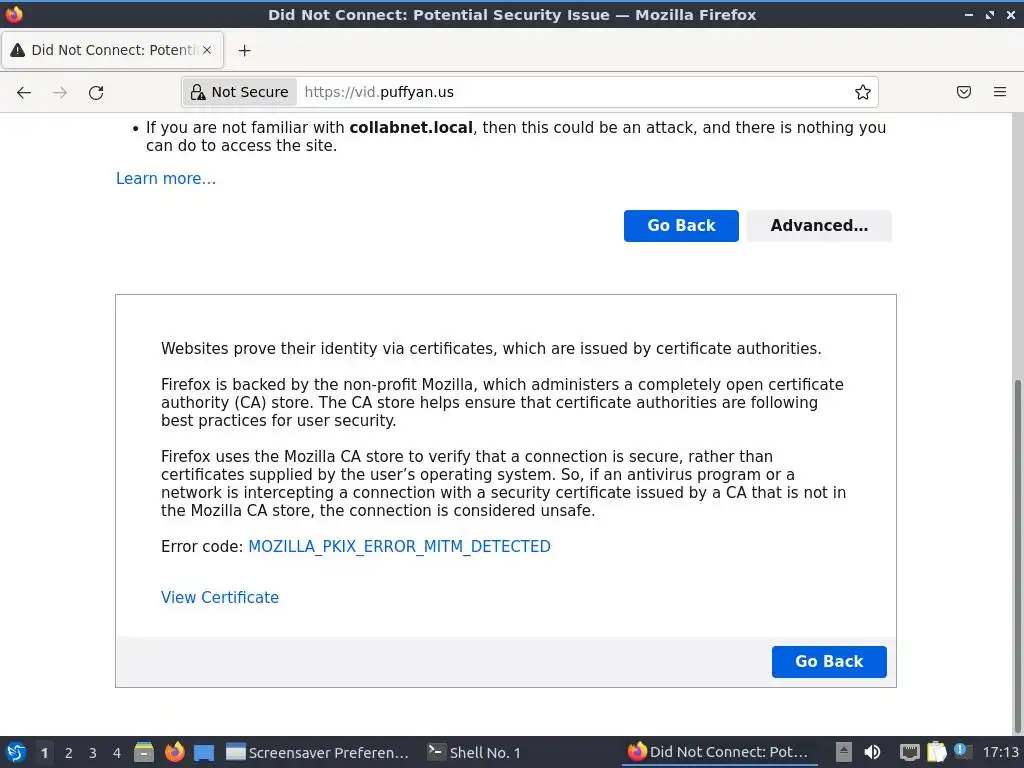This screenshot has width=1024, height=768.
Task: Follow the Learn more link
Action: tap(166, 178)
